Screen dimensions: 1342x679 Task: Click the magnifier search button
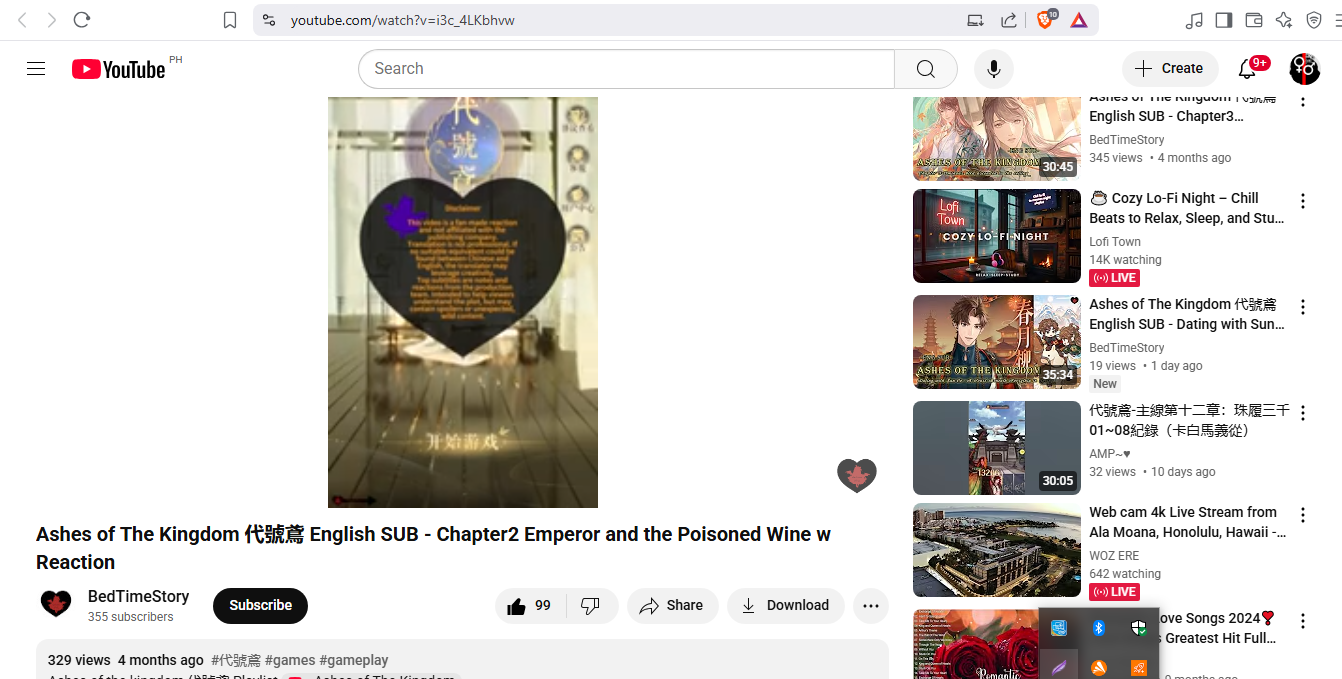(926, 69)
